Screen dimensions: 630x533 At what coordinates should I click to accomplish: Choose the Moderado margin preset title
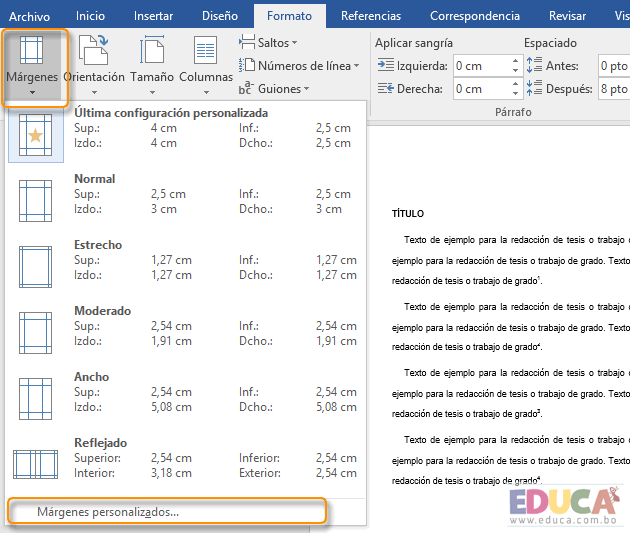[102, 310]
